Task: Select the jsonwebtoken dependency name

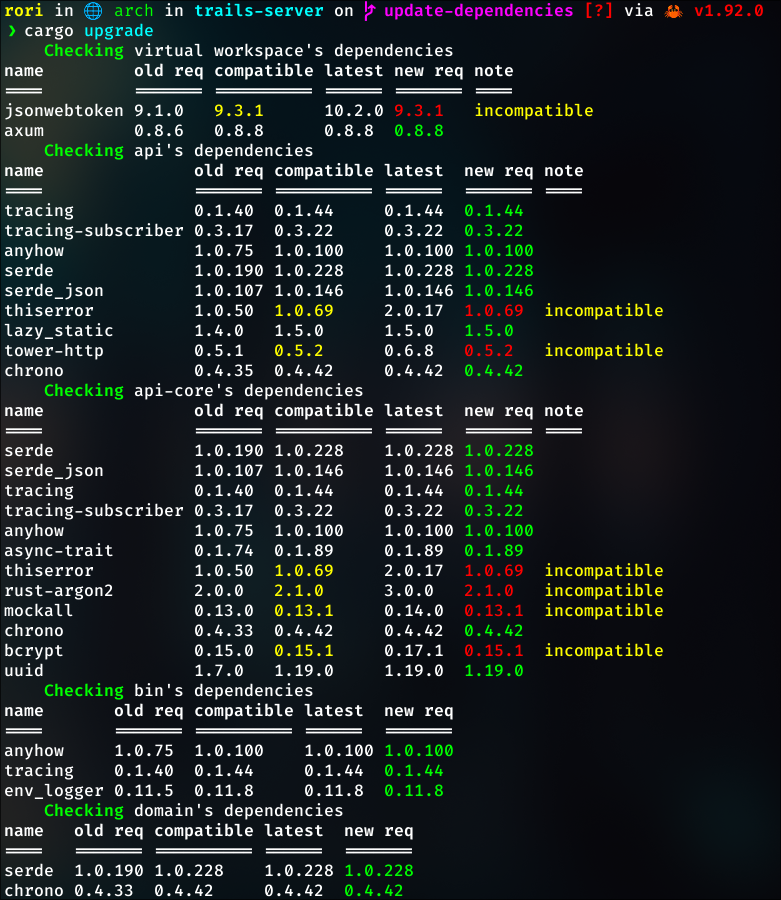Action: pos(64,111)
